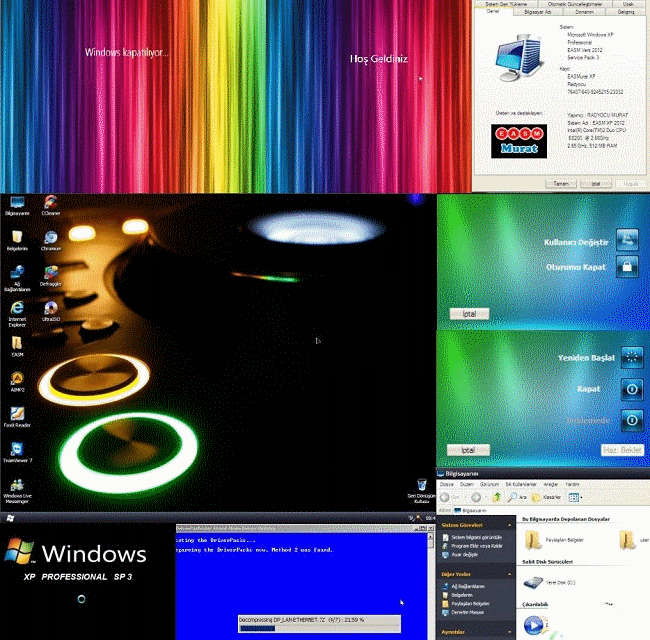Launch UltraISO from the desktop
This screenshot has height=640, width=650.
click(51, 311)
